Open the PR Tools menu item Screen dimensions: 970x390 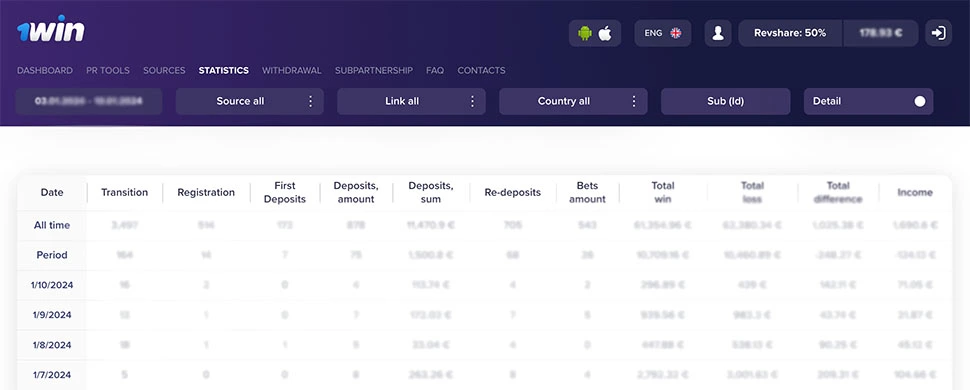click(x=108, y=71)
